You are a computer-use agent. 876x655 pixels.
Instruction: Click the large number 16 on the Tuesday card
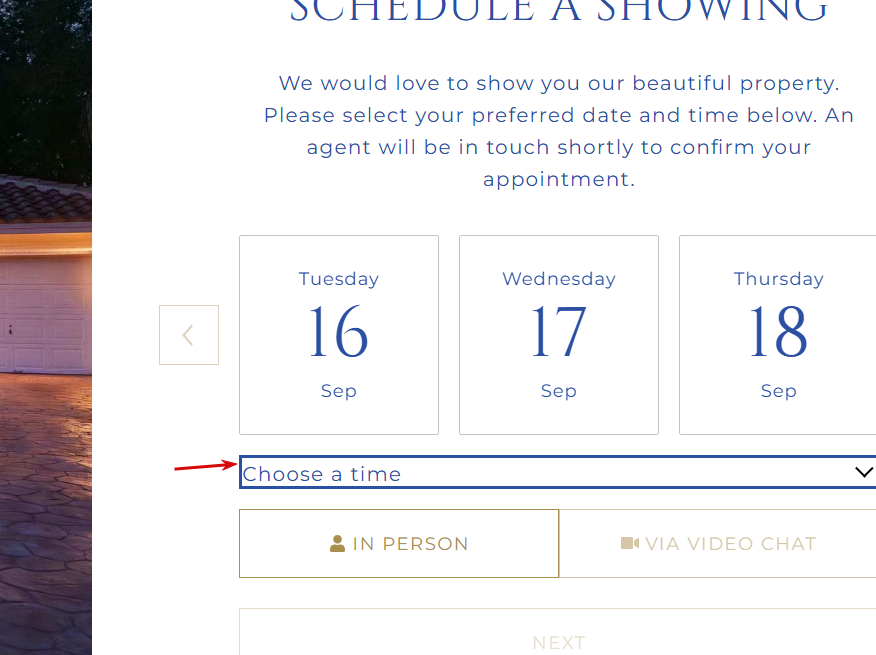click(339, 332)
